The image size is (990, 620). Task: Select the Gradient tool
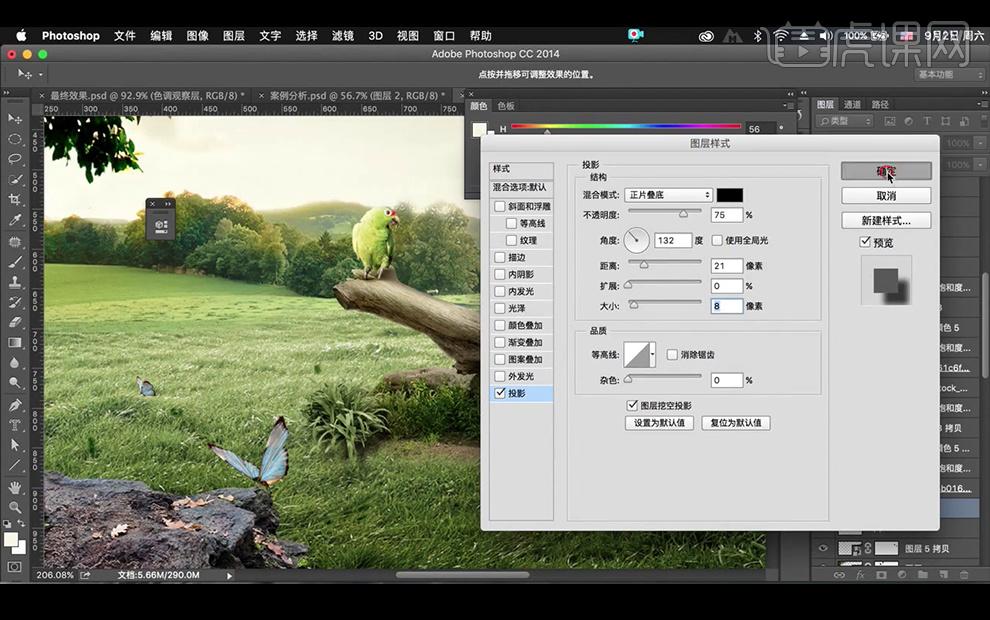15,343
